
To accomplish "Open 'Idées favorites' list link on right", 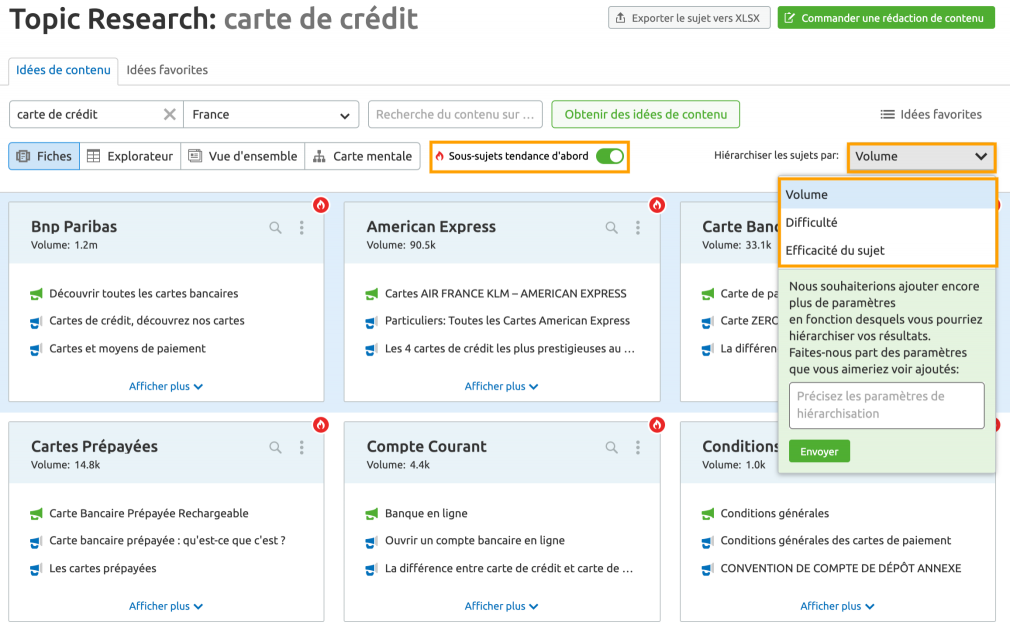I will 931,115.
